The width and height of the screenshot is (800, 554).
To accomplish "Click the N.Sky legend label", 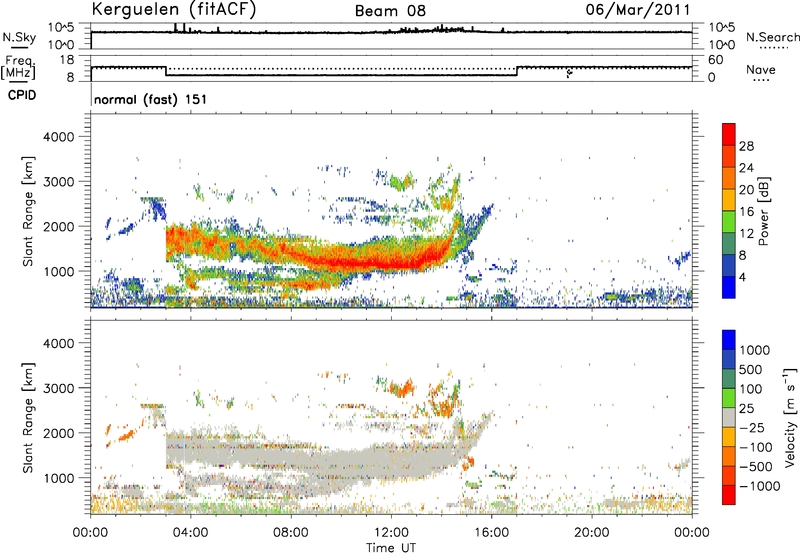I will (19, 37).
